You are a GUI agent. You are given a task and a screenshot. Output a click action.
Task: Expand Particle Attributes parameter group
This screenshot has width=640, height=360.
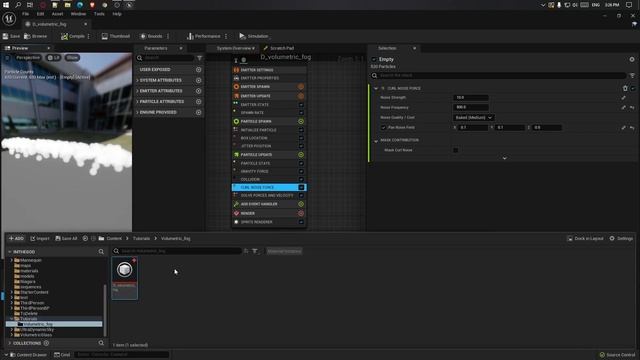click(x=138, y=102)
